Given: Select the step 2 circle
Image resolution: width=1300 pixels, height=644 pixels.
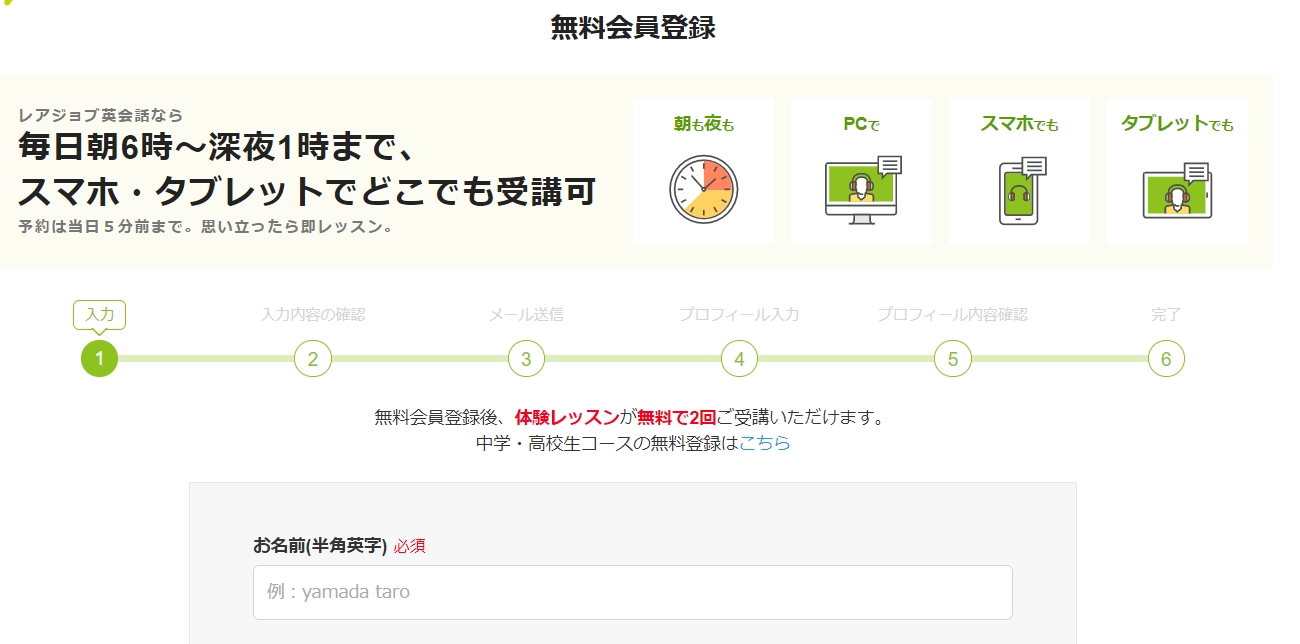Looking at the screenshot, I should point(313,359).
